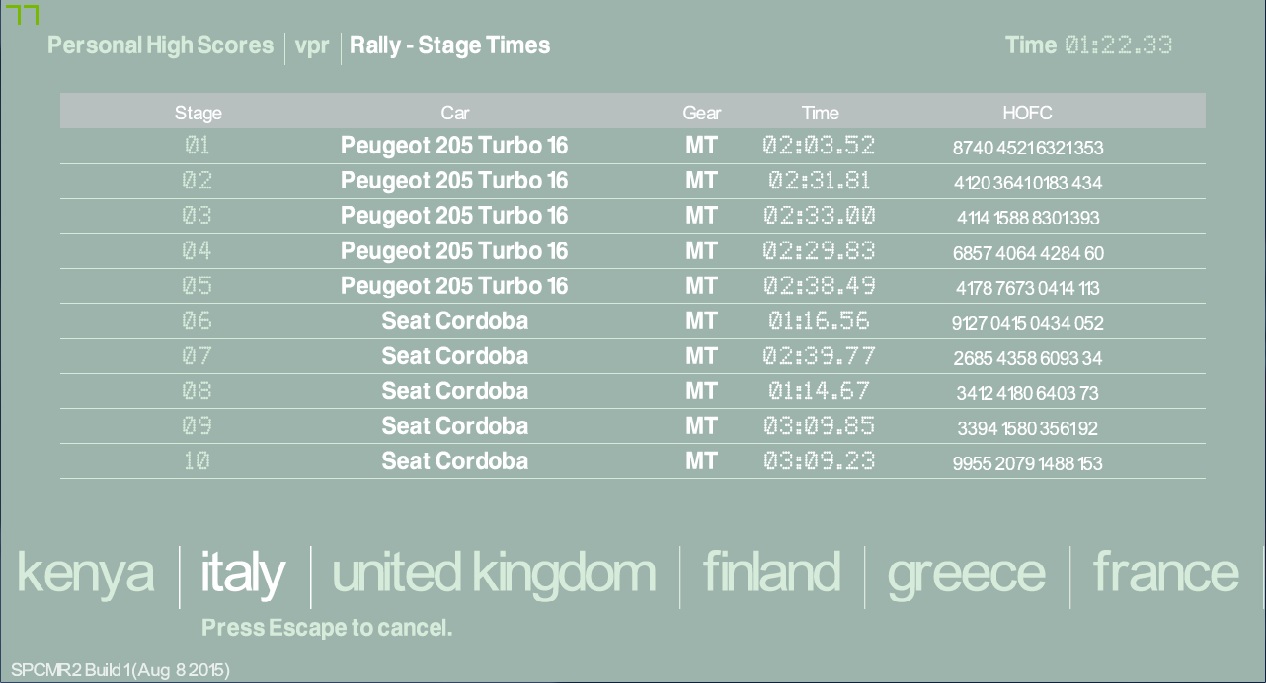Click the Personal High Scores heading

pos(160,45)
